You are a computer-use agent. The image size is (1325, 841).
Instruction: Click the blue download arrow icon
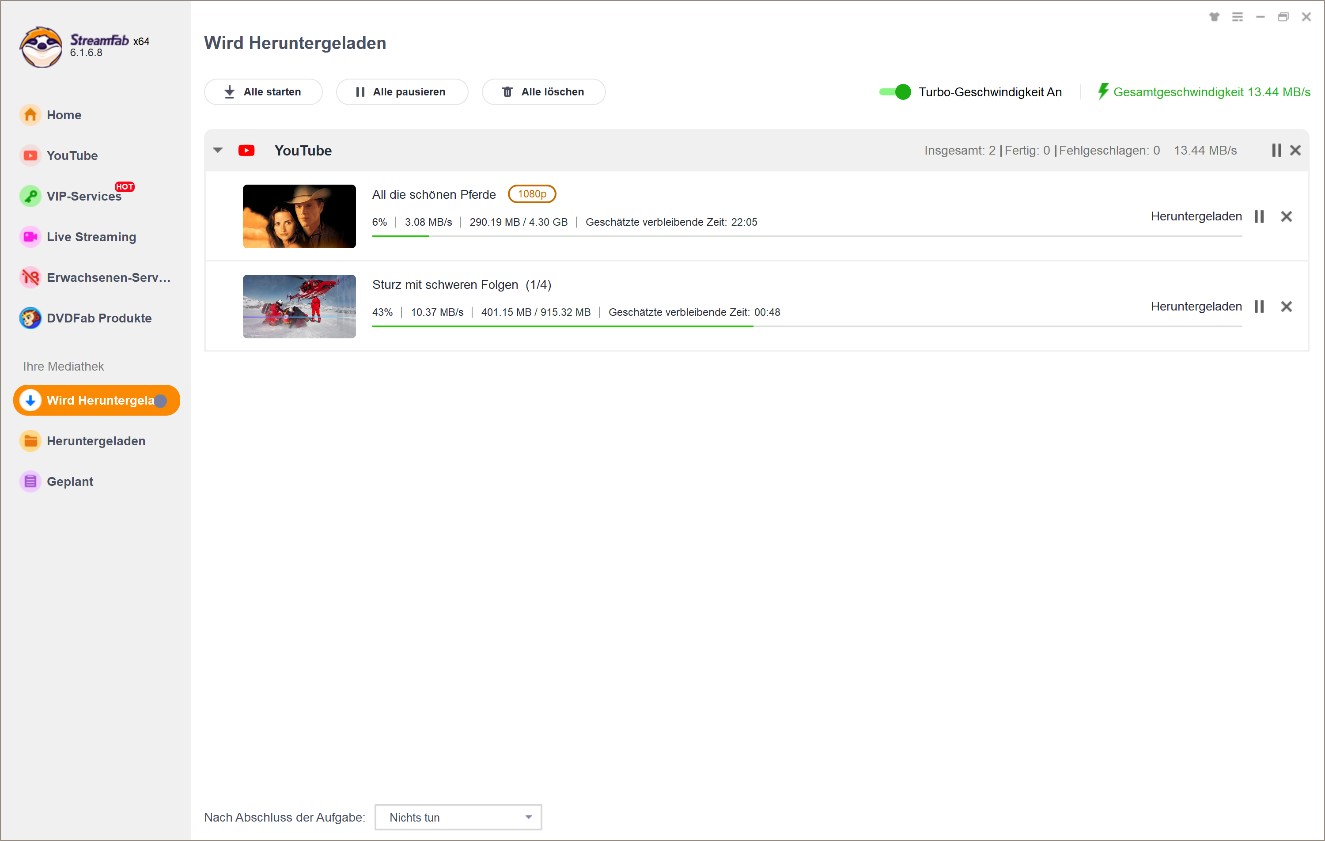coord(30,400)
